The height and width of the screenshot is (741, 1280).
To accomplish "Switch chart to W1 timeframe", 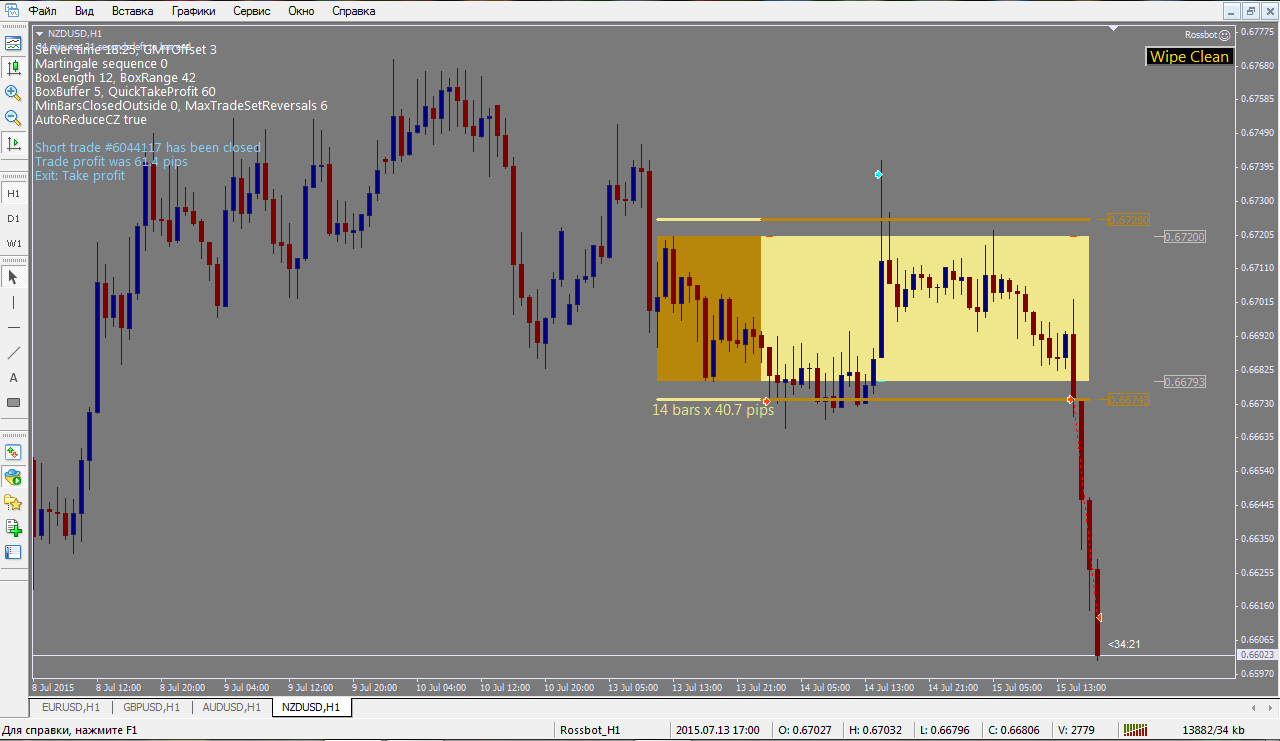I will click(13, 243).
